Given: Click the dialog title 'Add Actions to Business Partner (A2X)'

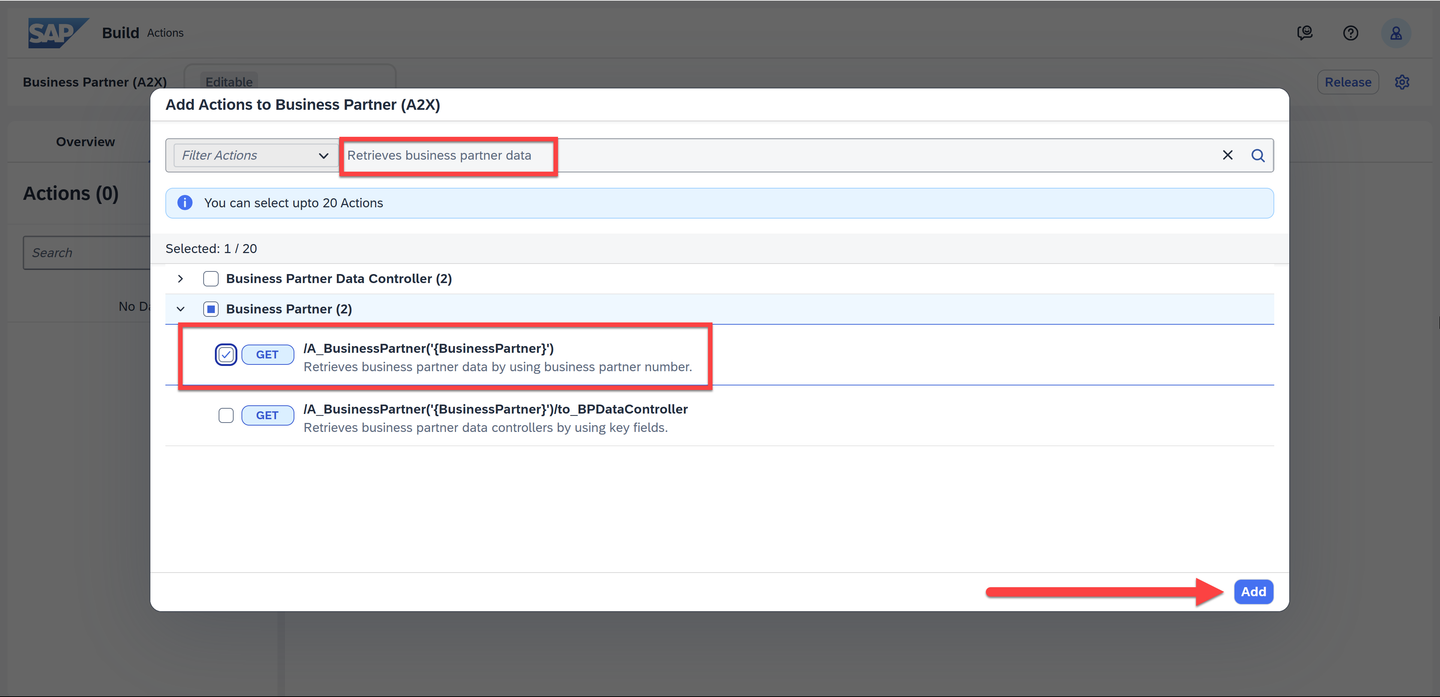Looking at the screenshot, I should coord(303,104).
